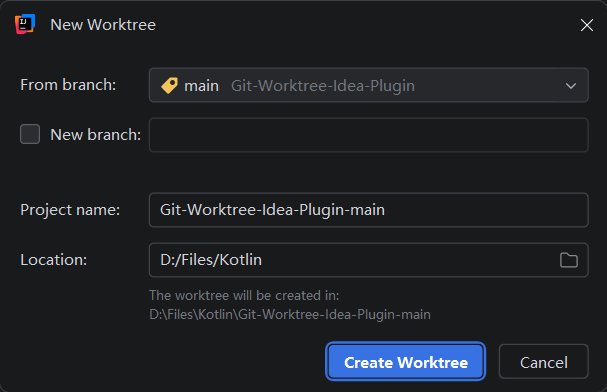Viewport: 607px width, 392px height.
Task: Cancel the New Worktree dialog
Action: coord(544,361)
